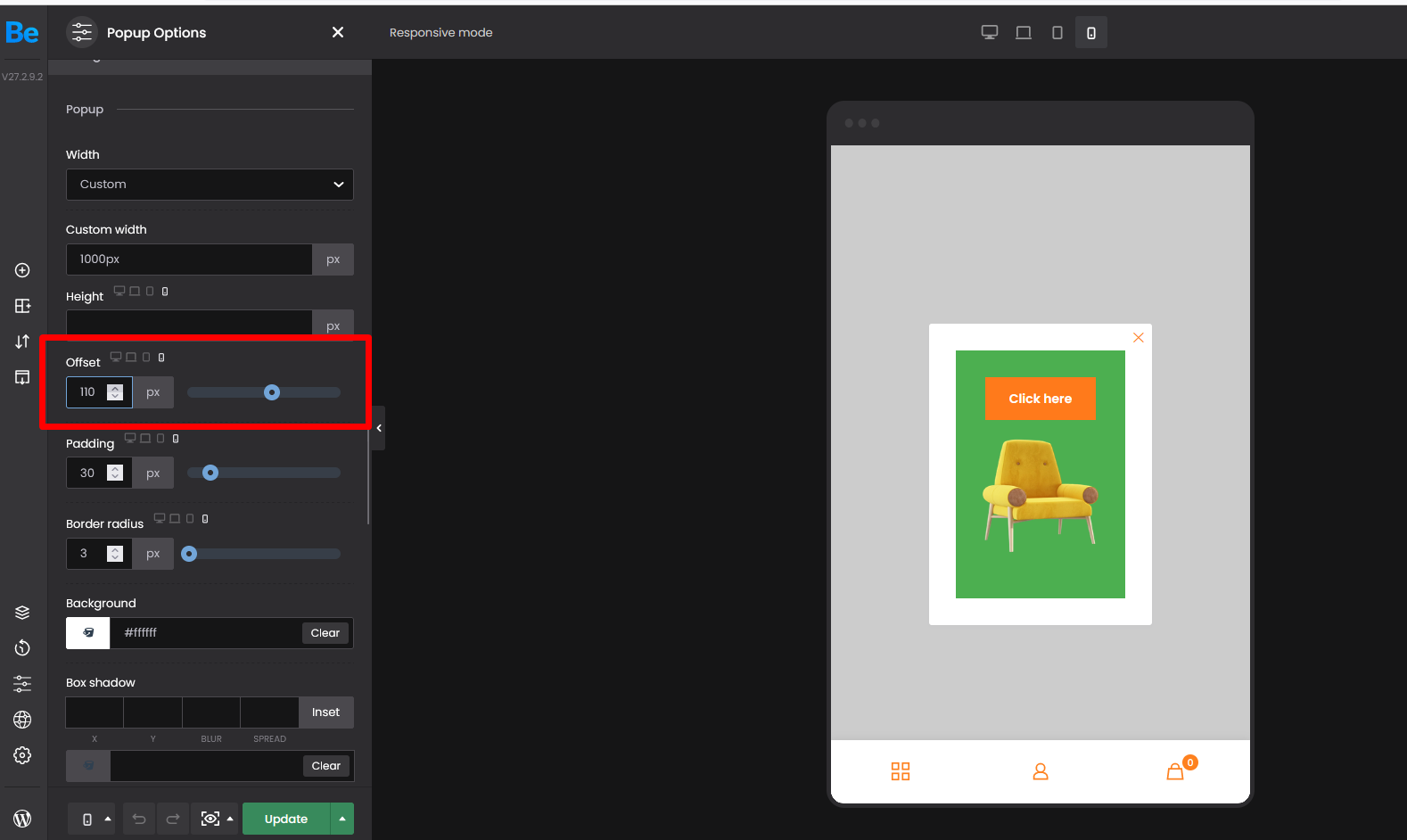The width and height of the screenshot is (1407, 840).
Task: Open the add element plus icon in sidebar
Action: [22, 270]
